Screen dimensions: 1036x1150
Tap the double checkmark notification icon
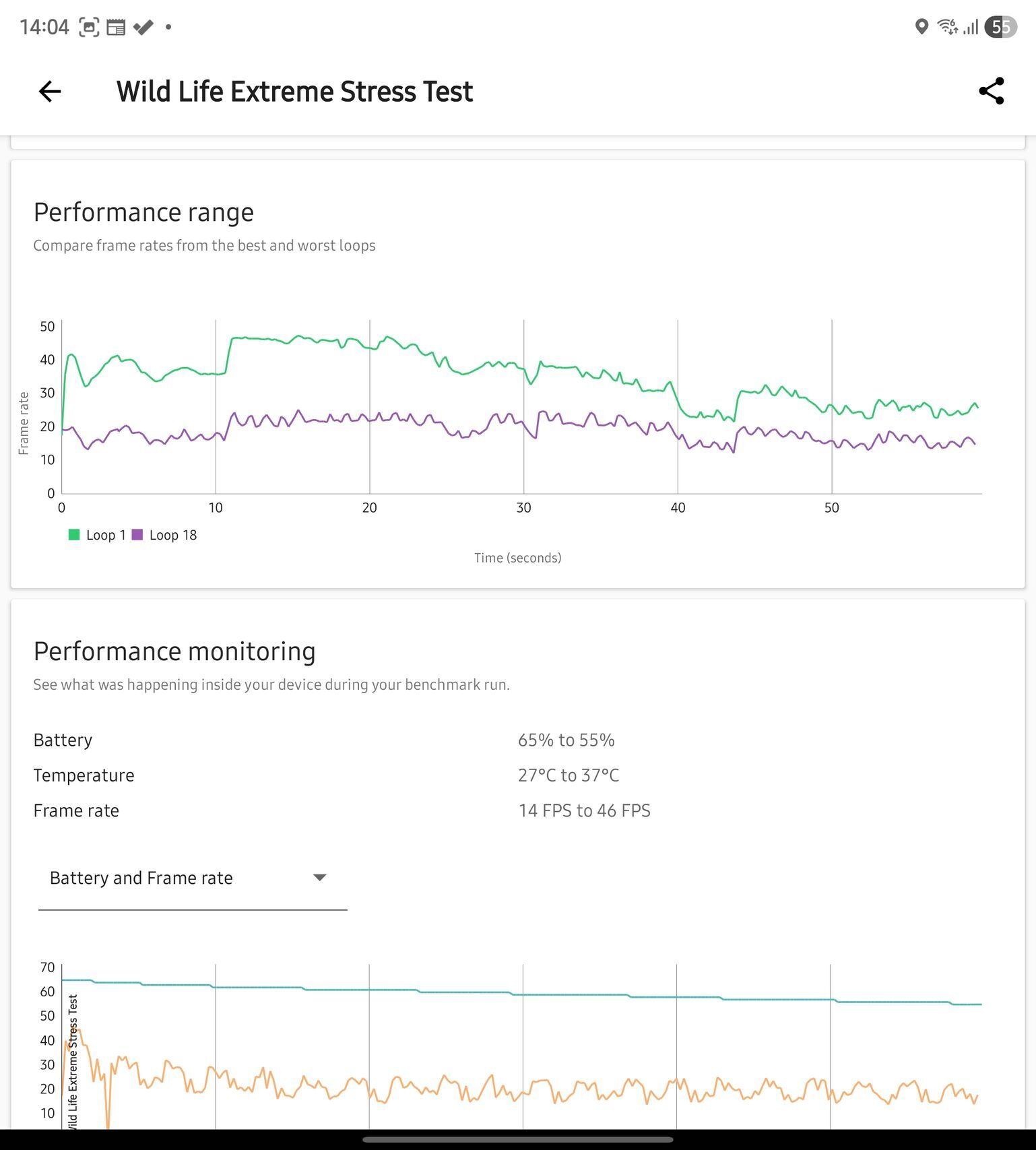pyautogui.click(x=143, y=27)
